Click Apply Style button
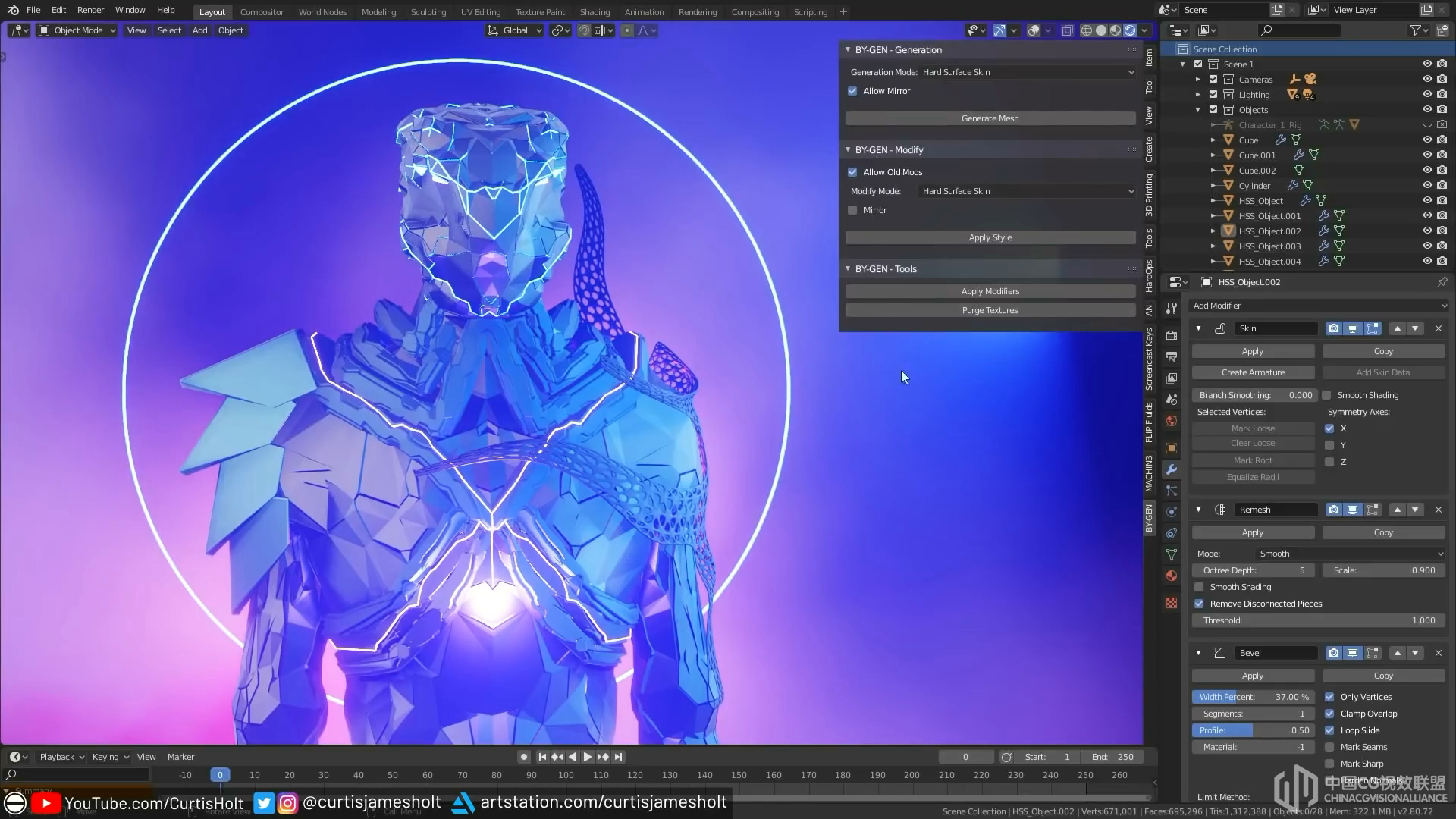The width and height of the screenshot is (1456, 819). pyautogui.click(x=990, y=237)
